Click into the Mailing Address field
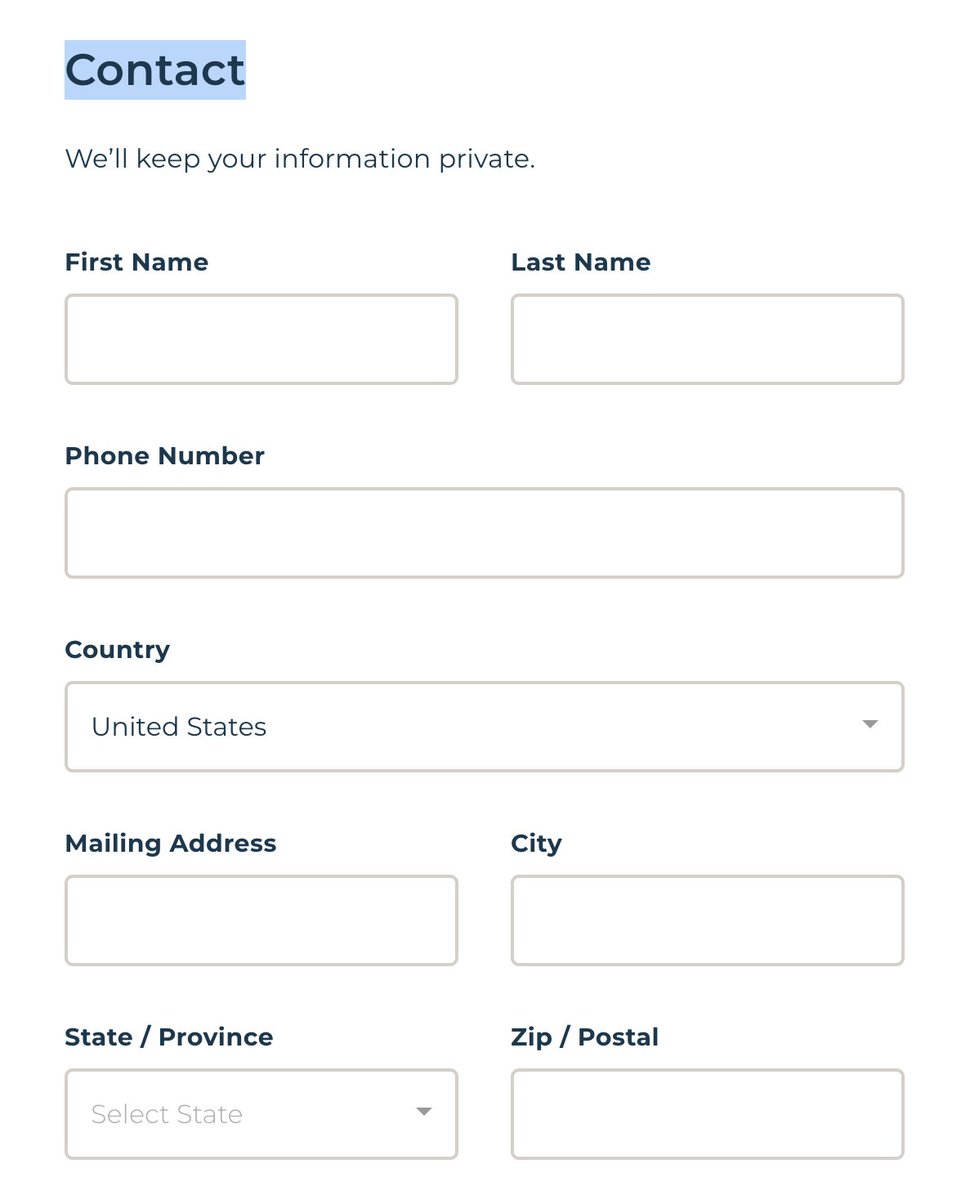Viewport: 961px width, 1200px height. (261, 921)
